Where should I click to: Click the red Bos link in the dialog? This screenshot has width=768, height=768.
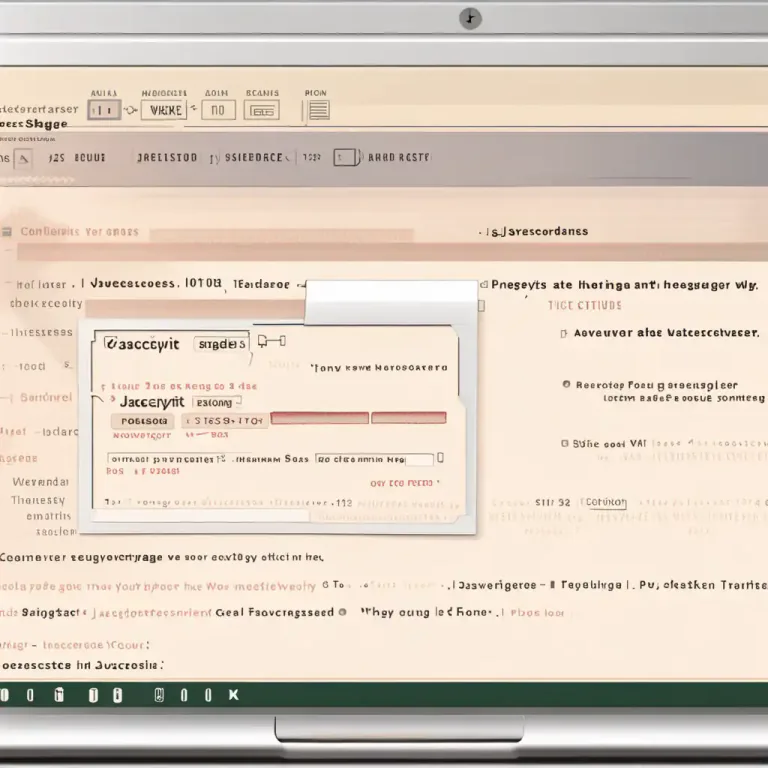pyautogui.click(x=115, y=471)
